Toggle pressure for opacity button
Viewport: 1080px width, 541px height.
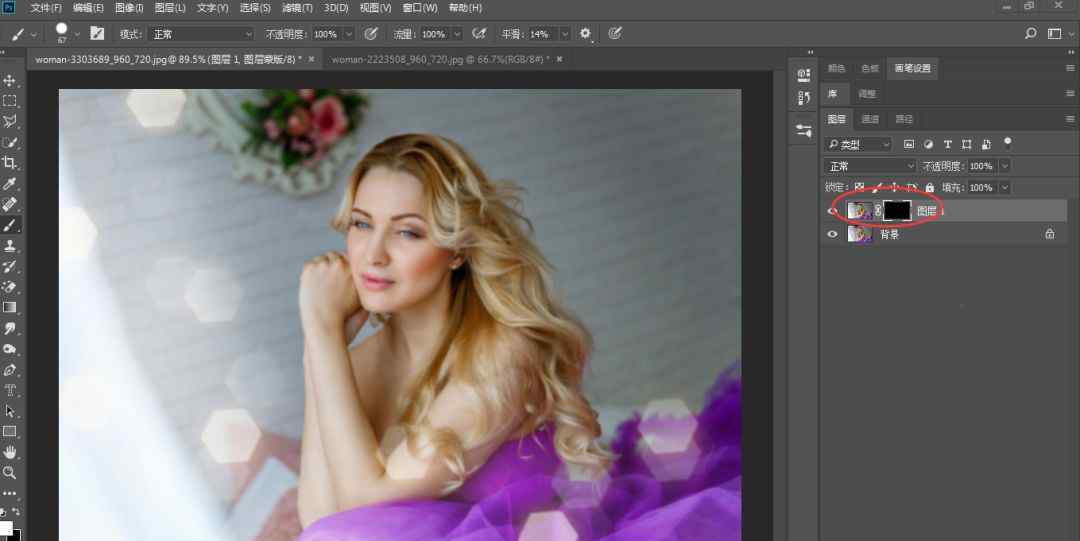click(x=371, y=33)
